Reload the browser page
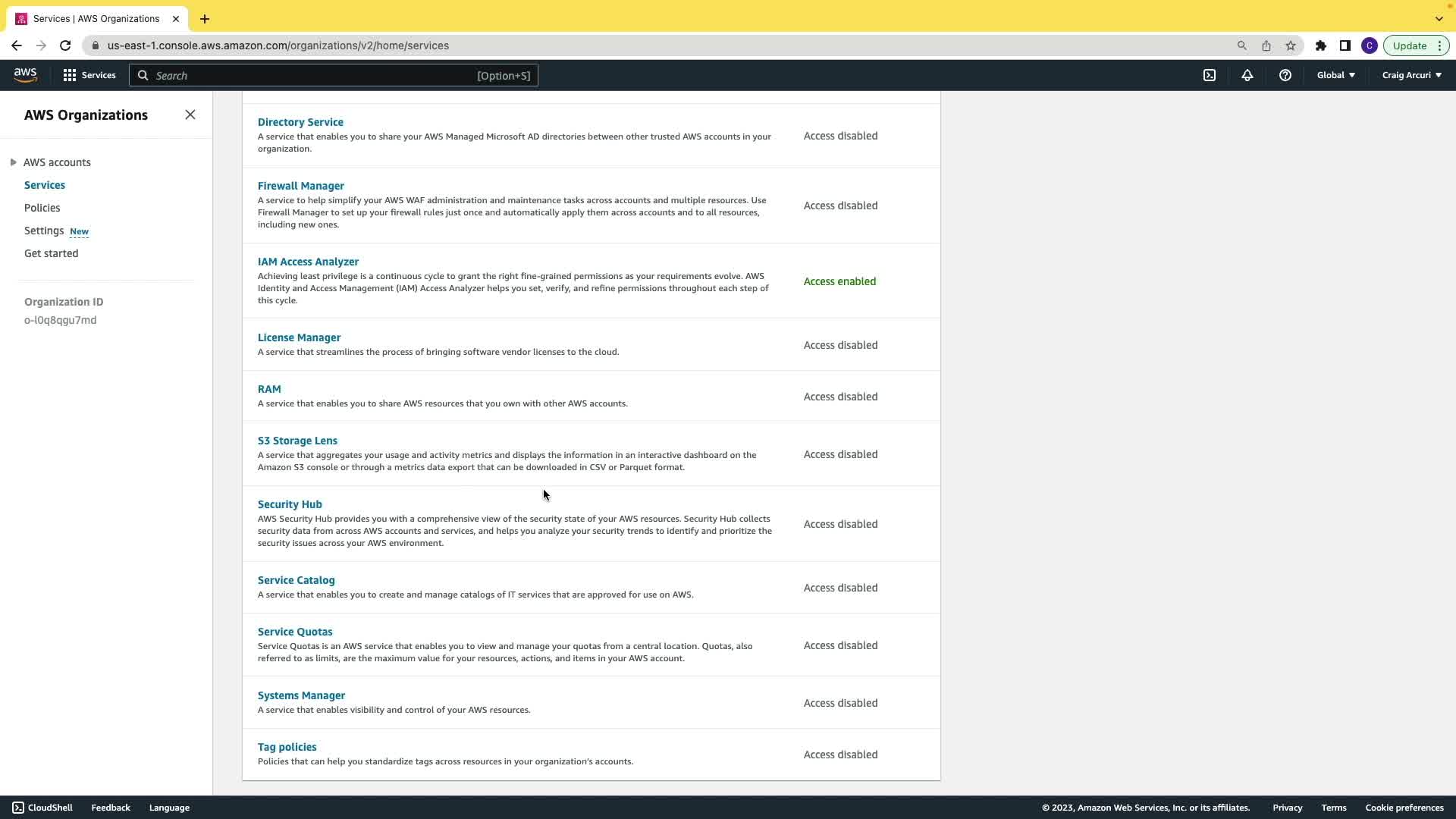 (65, 45)
